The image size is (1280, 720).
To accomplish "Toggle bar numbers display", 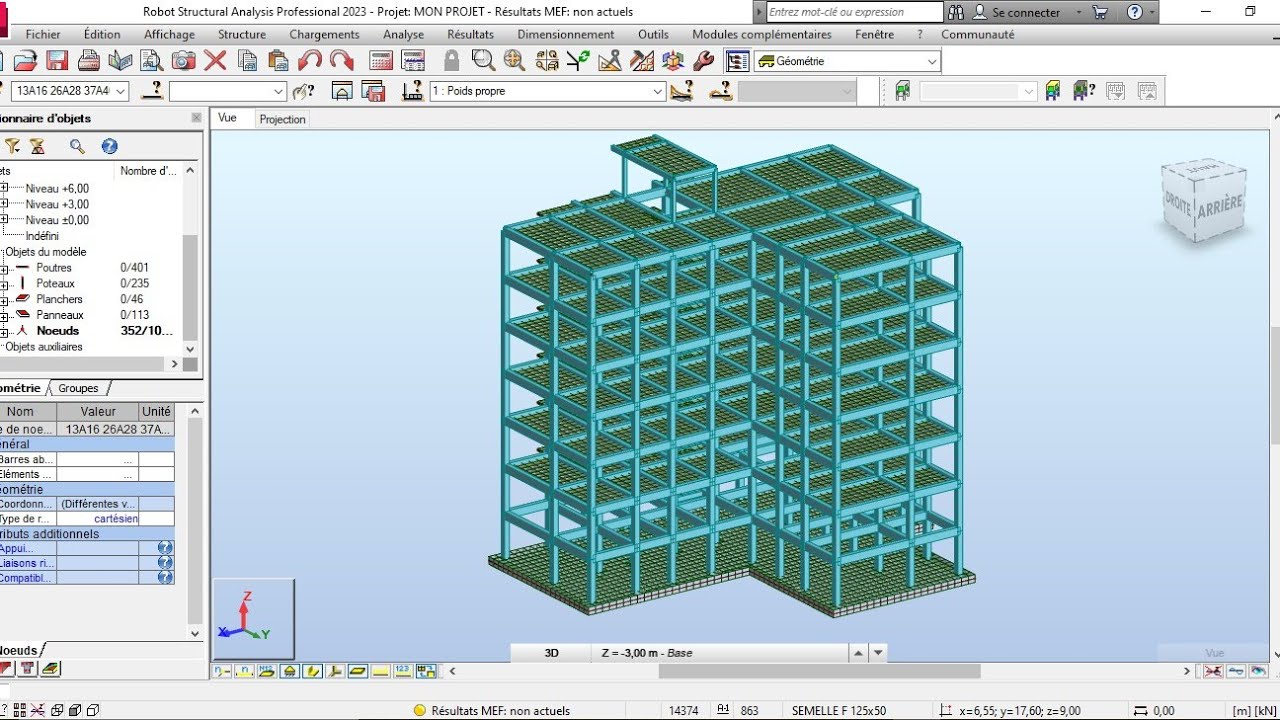I will pos(245,671).
